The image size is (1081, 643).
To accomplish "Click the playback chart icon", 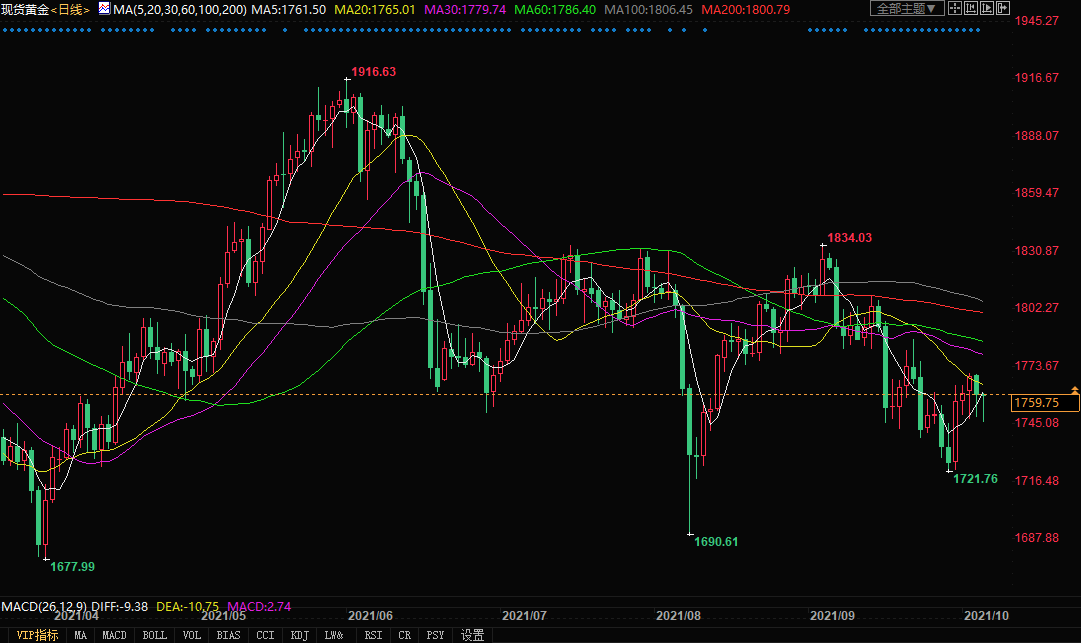I will [988, 9].
